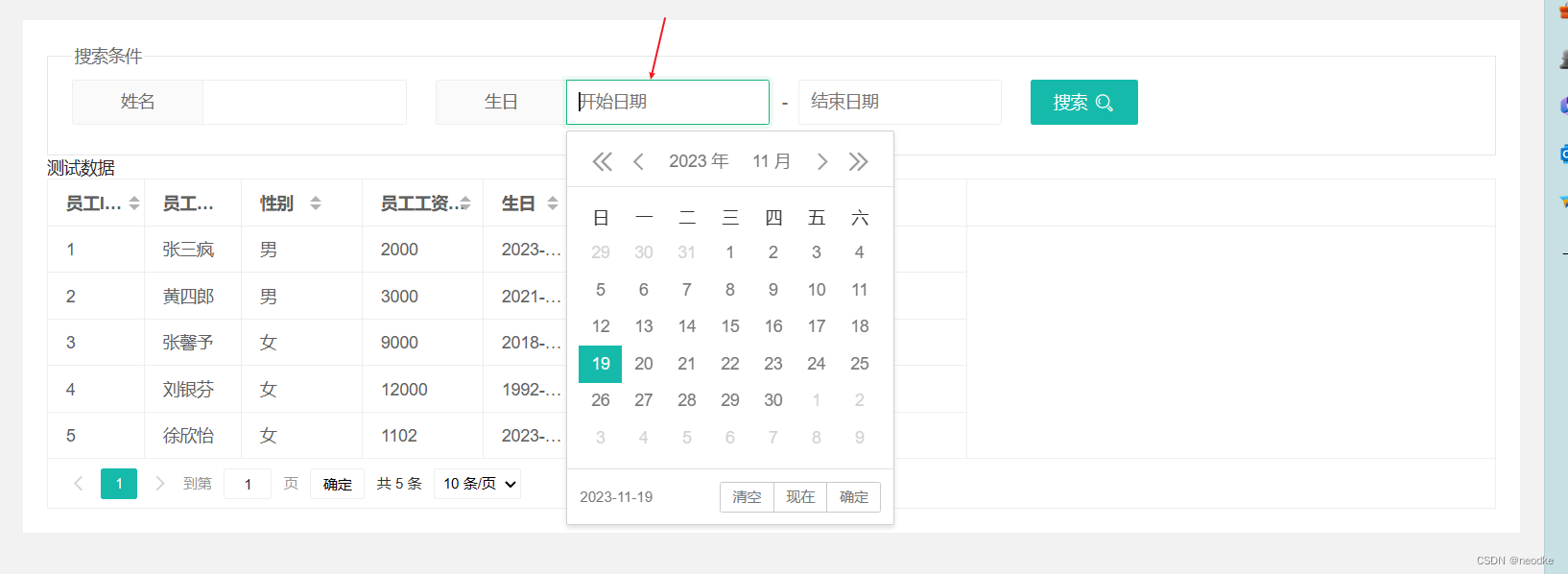
Task: Open the 2023 年 year selector
Action: click(x=699, y=161)
